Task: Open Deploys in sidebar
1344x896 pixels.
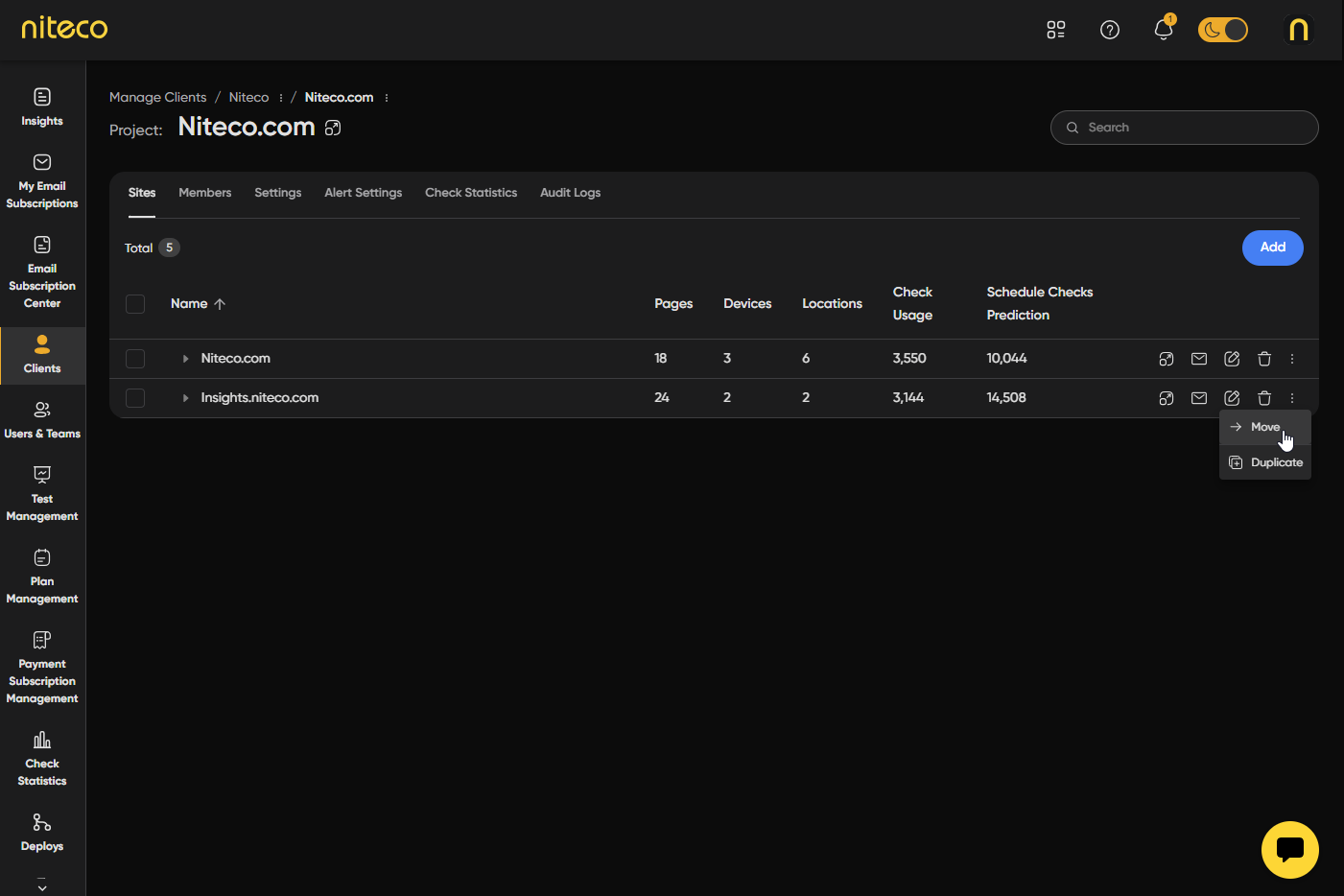Action: click(42, 834)
